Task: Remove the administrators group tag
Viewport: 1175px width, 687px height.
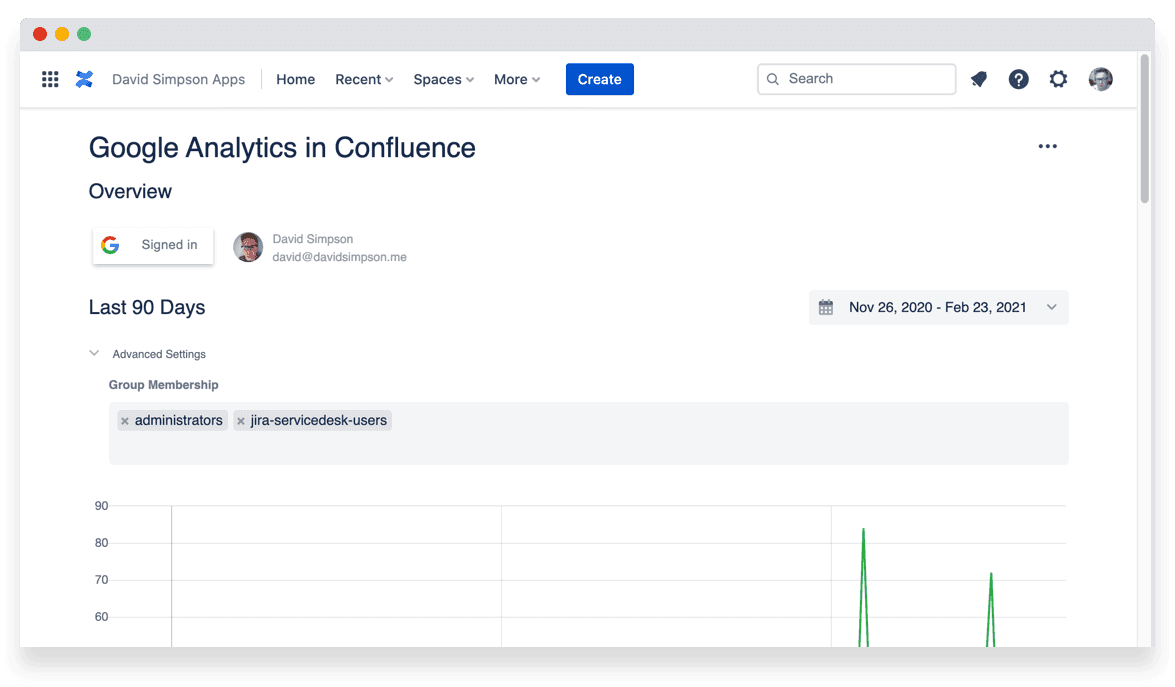Action: (x=125, y=421)
